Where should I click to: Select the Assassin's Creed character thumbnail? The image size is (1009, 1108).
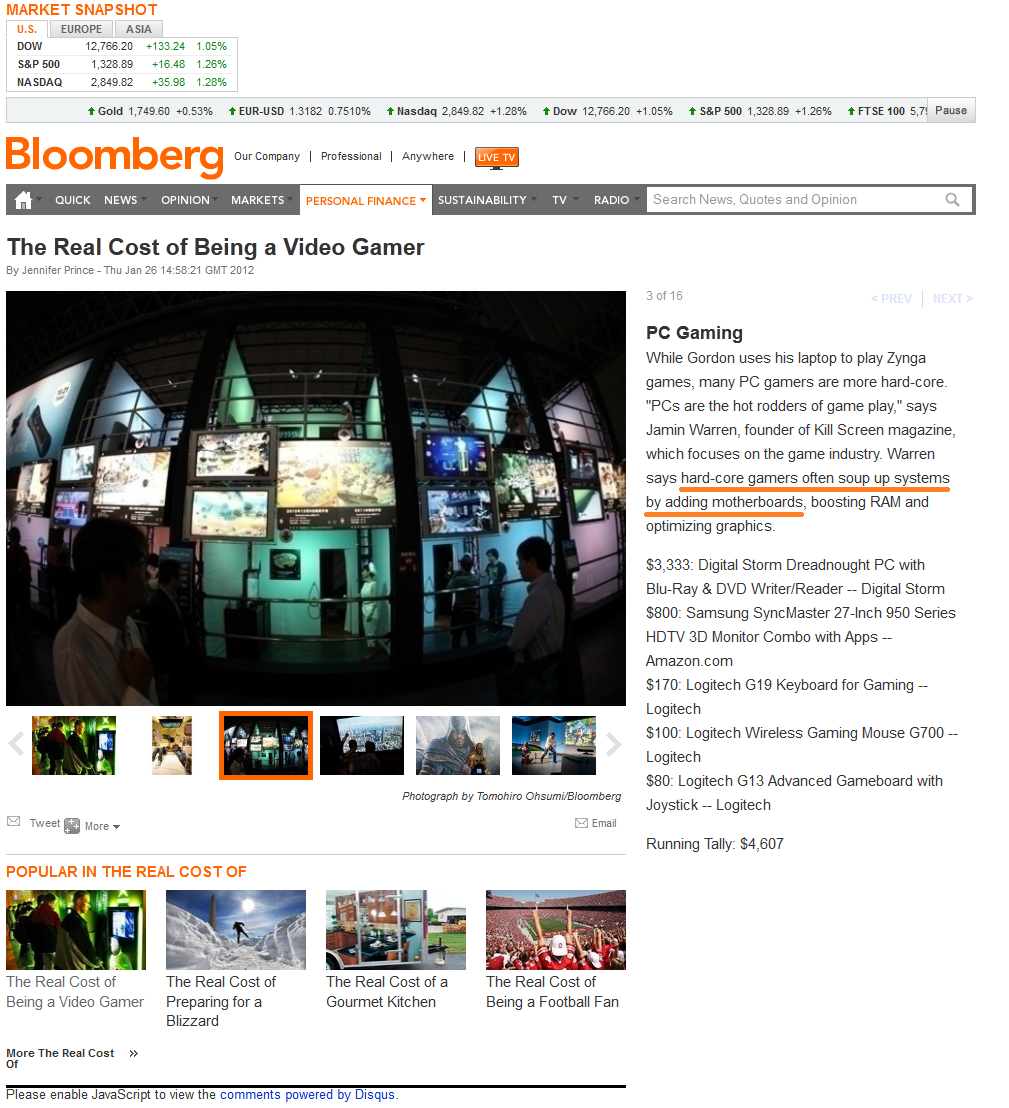pos(458,745)
